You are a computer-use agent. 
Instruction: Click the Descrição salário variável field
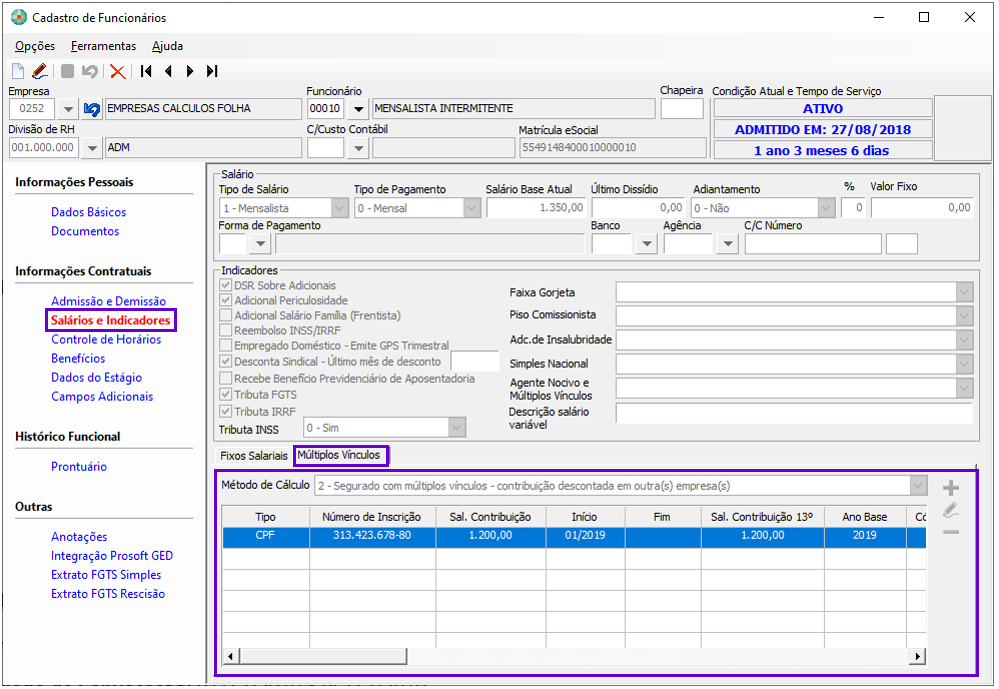pyautogui.click(x=794, y=413)
